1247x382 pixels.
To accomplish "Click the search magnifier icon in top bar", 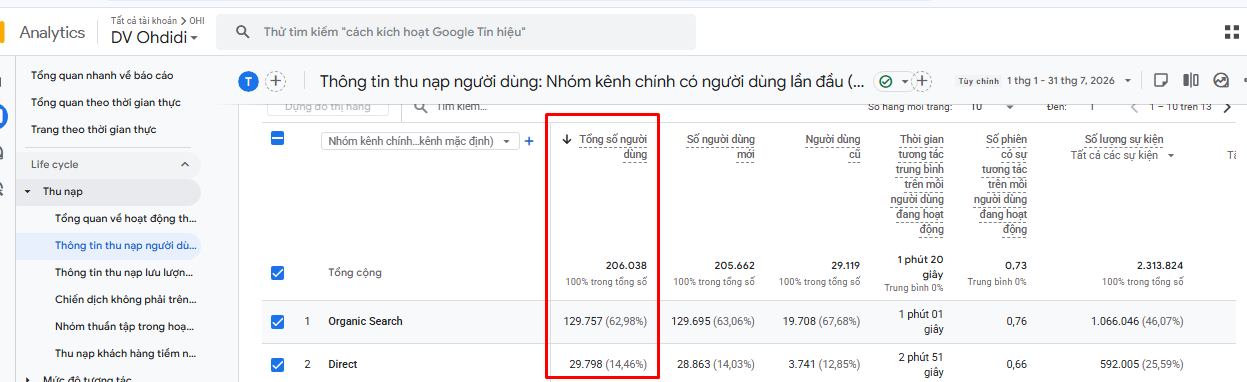I will [242, 32].
